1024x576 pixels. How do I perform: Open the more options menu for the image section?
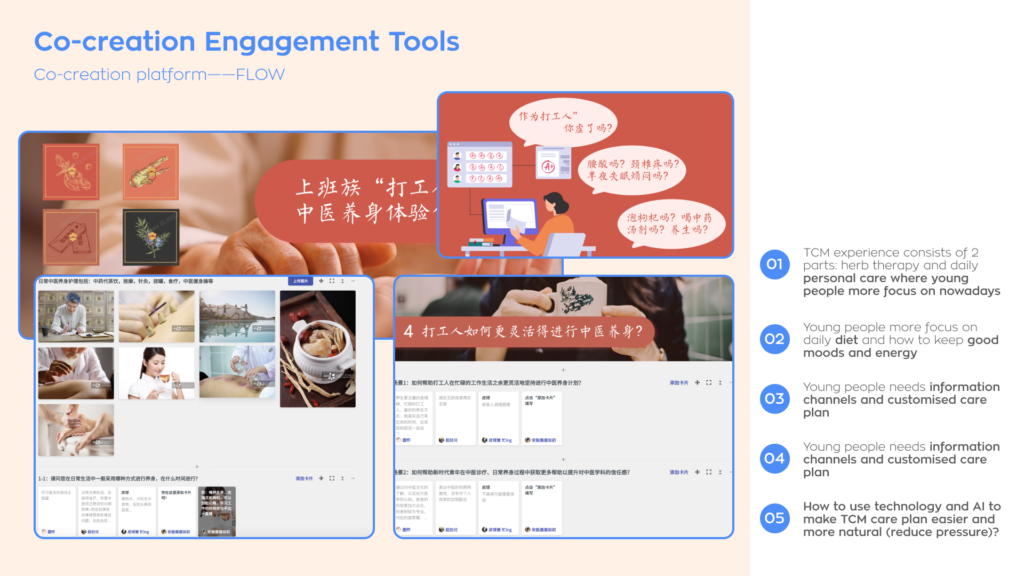tap(355, 281)
